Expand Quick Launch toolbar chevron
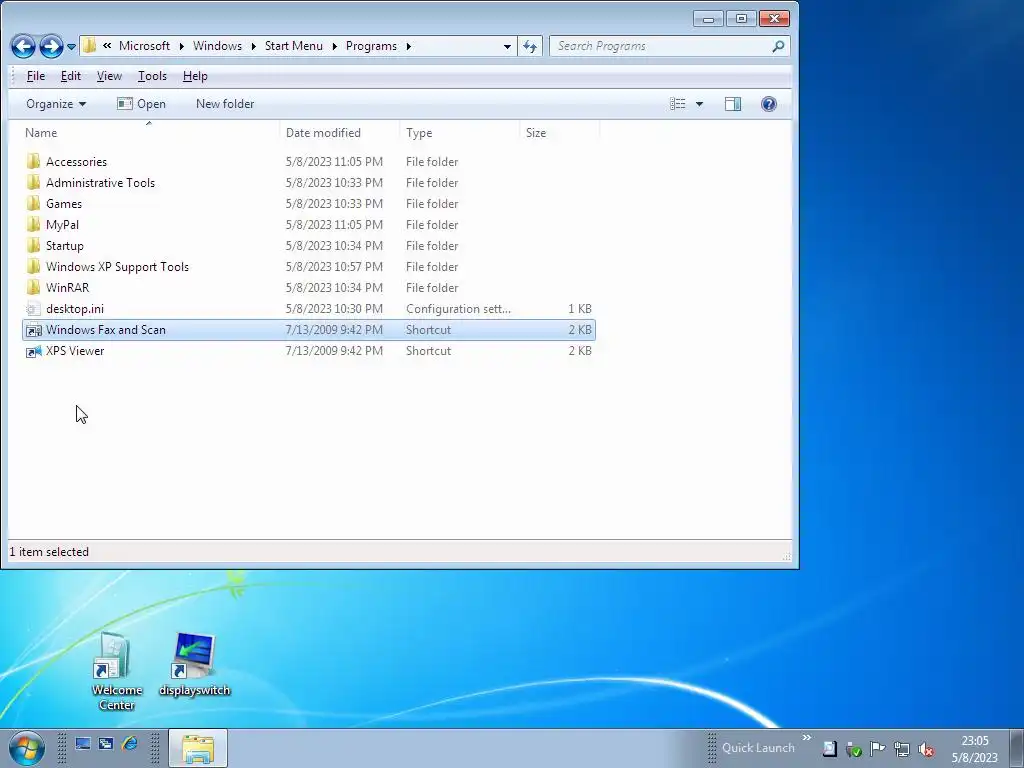Viewport: 1024px width, 768px height. [x=807, y=737]
